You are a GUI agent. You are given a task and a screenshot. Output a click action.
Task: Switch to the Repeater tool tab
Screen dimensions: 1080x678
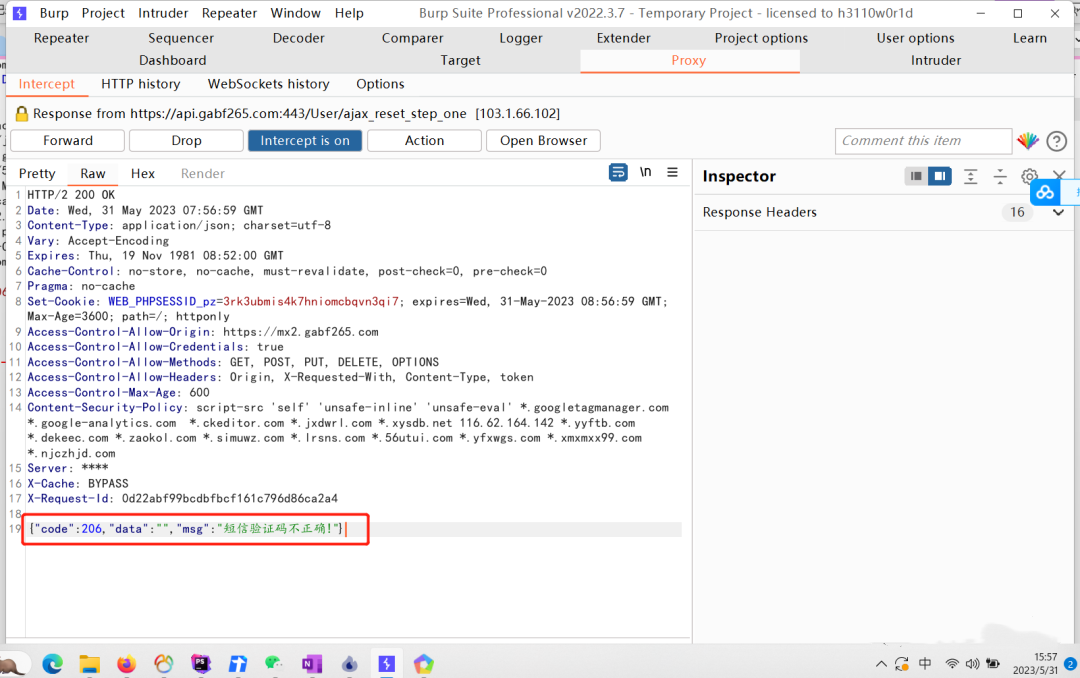click(x=61, y=38)
